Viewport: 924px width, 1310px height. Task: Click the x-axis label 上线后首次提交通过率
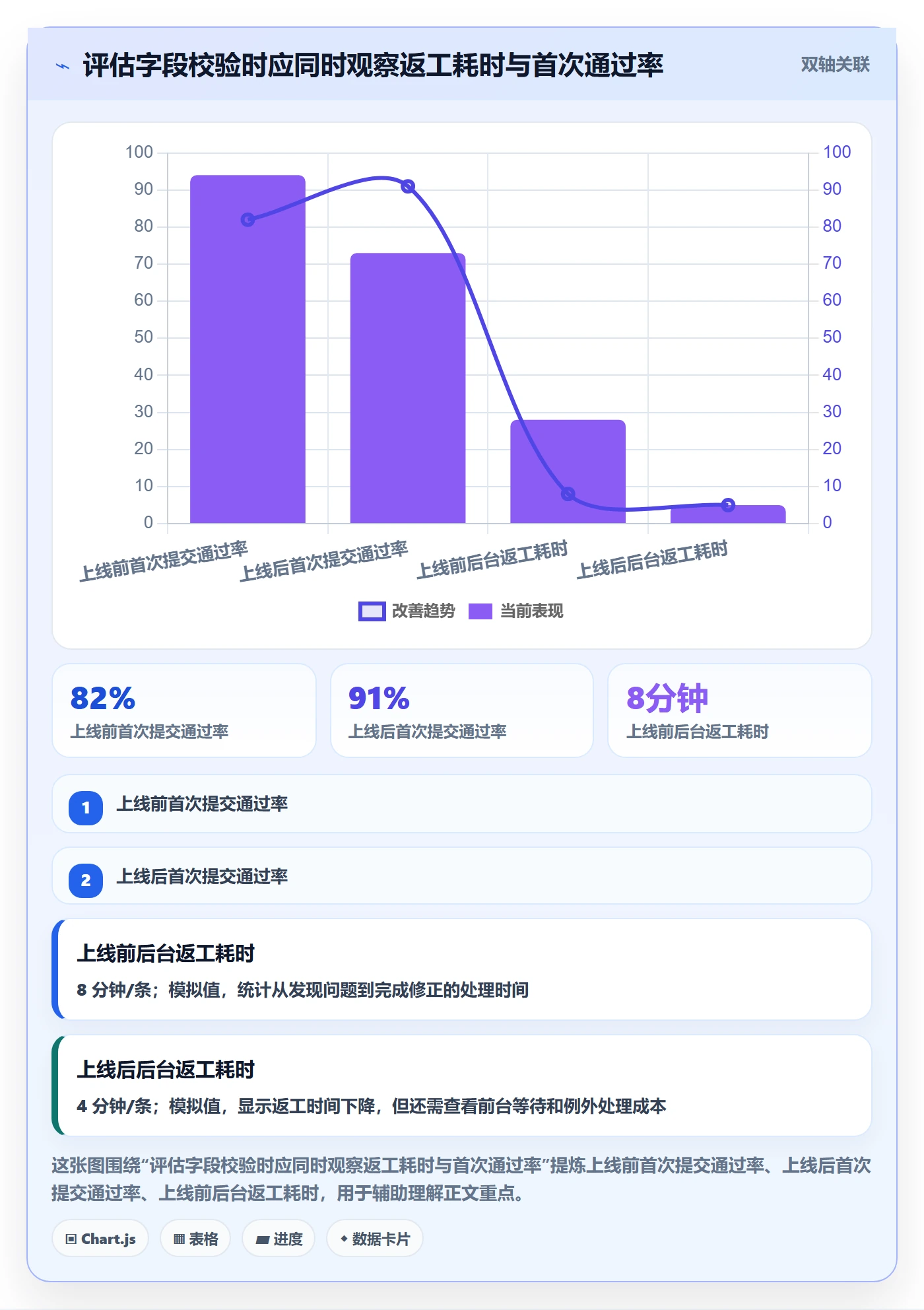click(323, 561)
